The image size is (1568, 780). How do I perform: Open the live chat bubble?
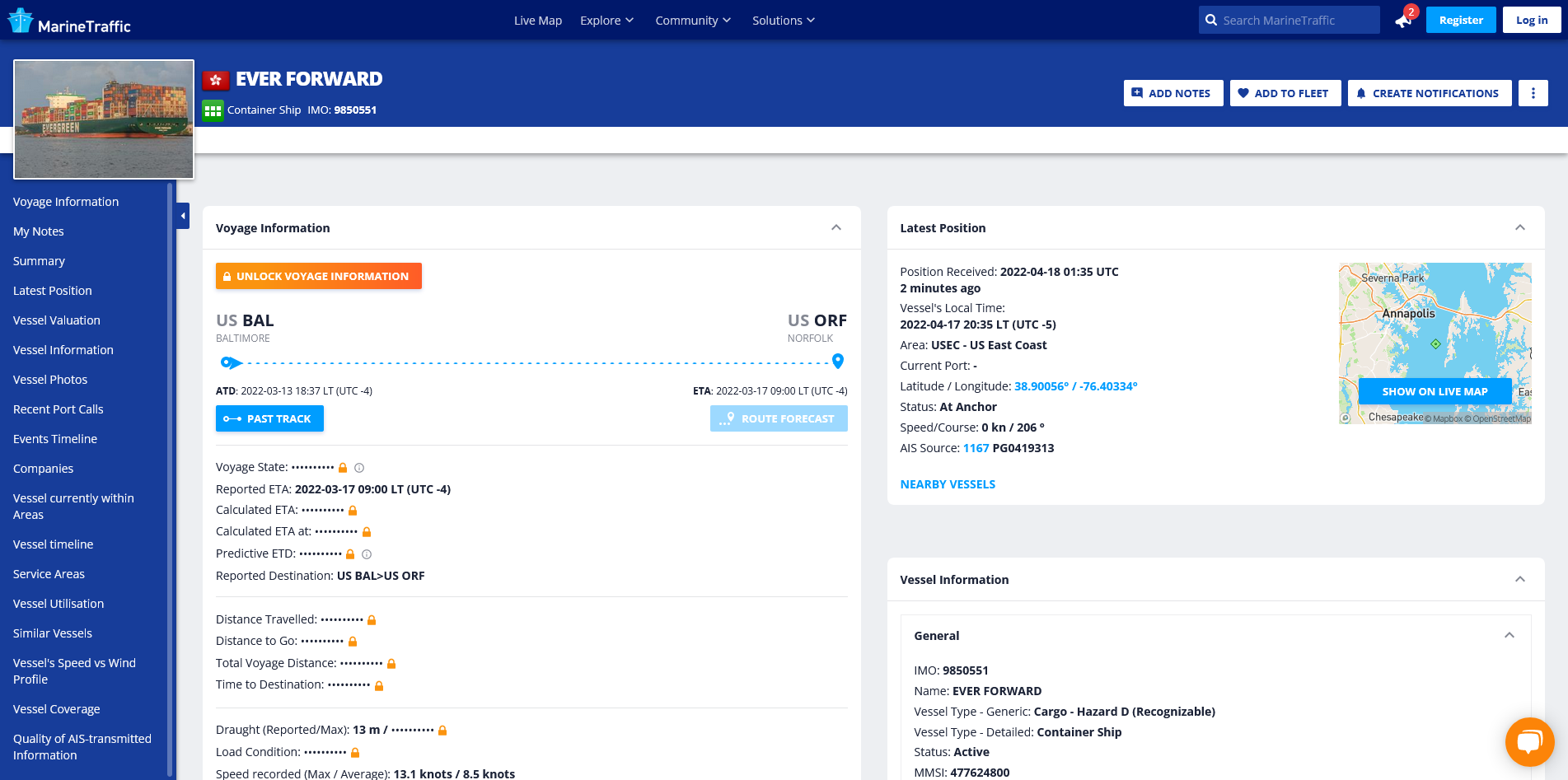1529,742
